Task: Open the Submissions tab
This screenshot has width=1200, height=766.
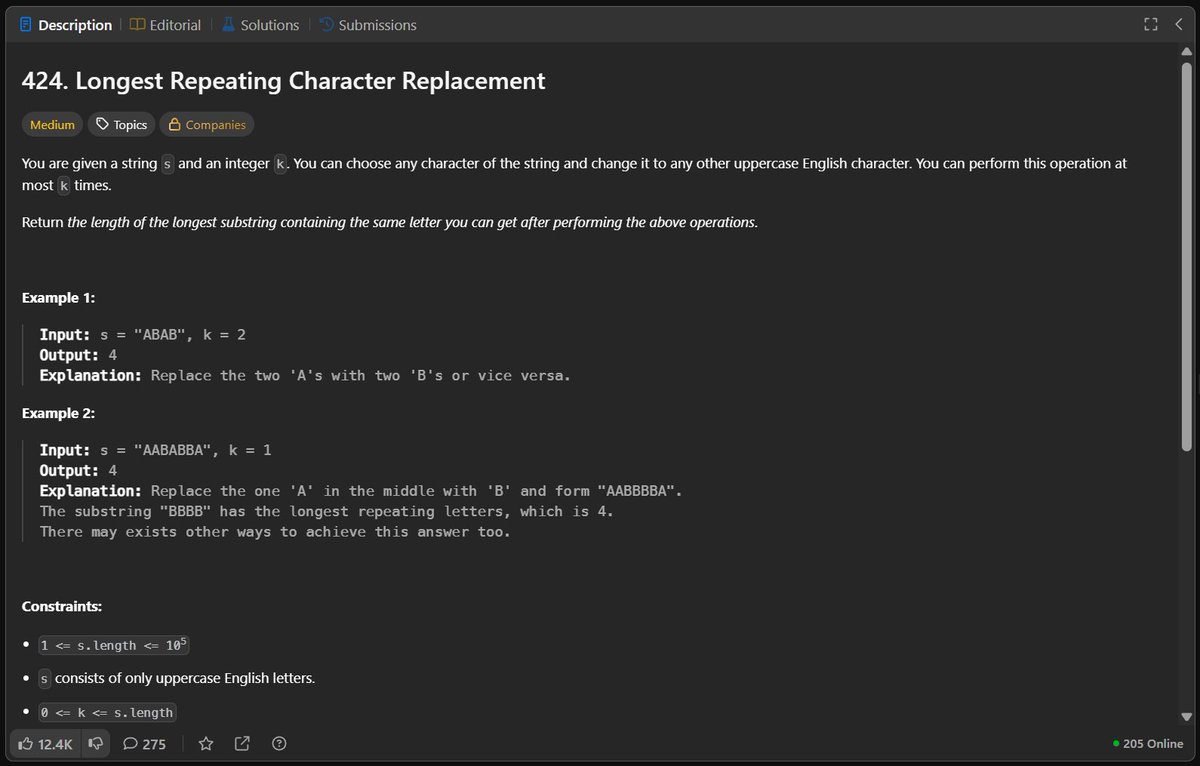Action: 368,24
